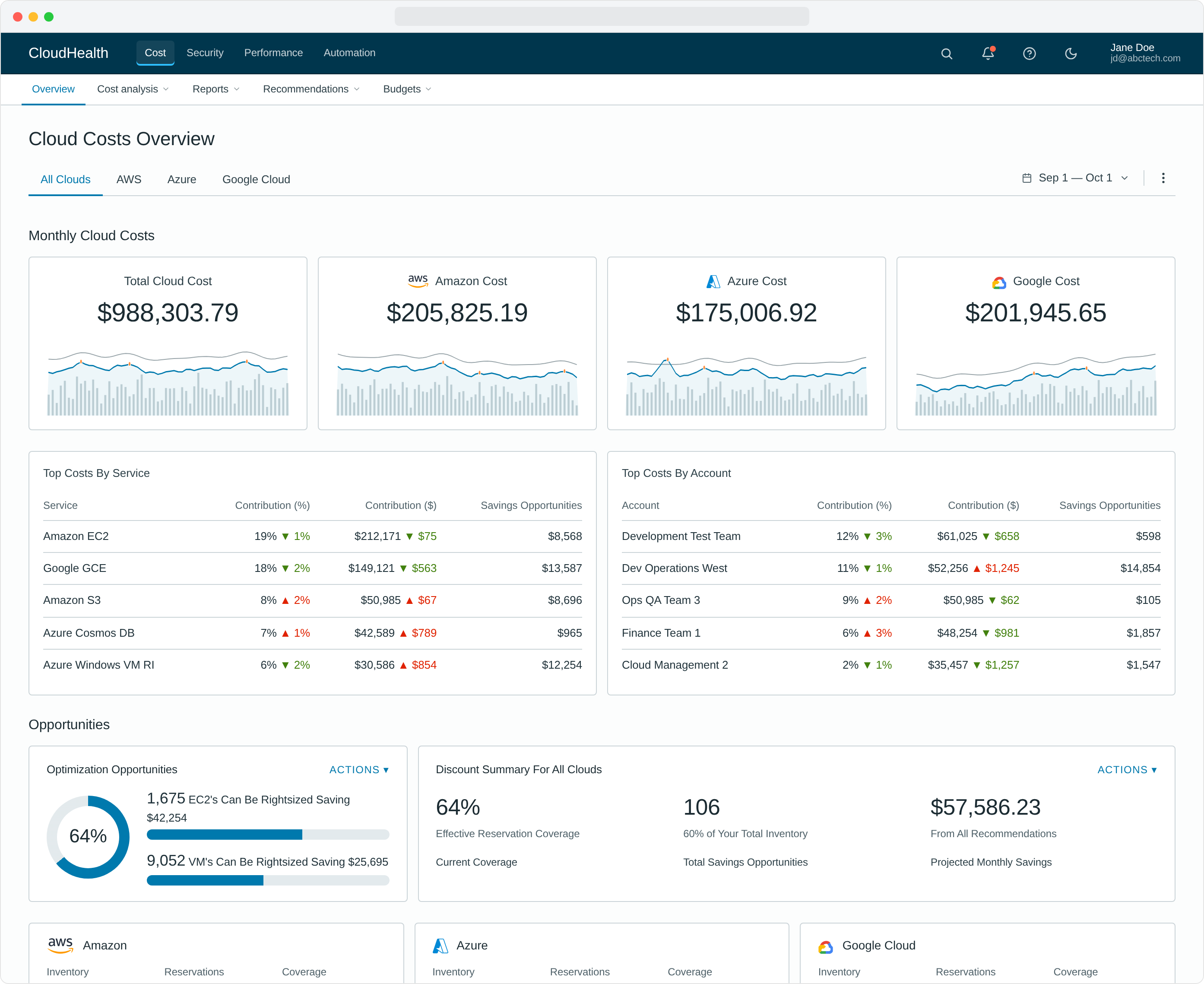This screenshot has width=1204, height=984.
Task: Click the green macOS fullscreen button
Action: tap(49, 16)
